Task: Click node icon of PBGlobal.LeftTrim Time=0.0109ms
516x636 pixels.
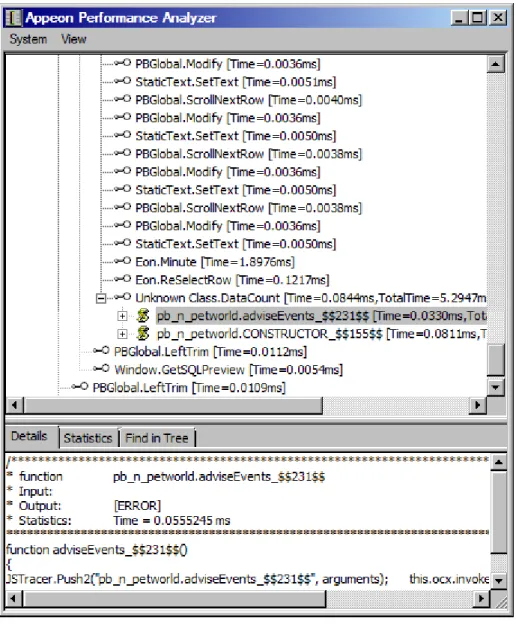Action: (x=80, y=387)
